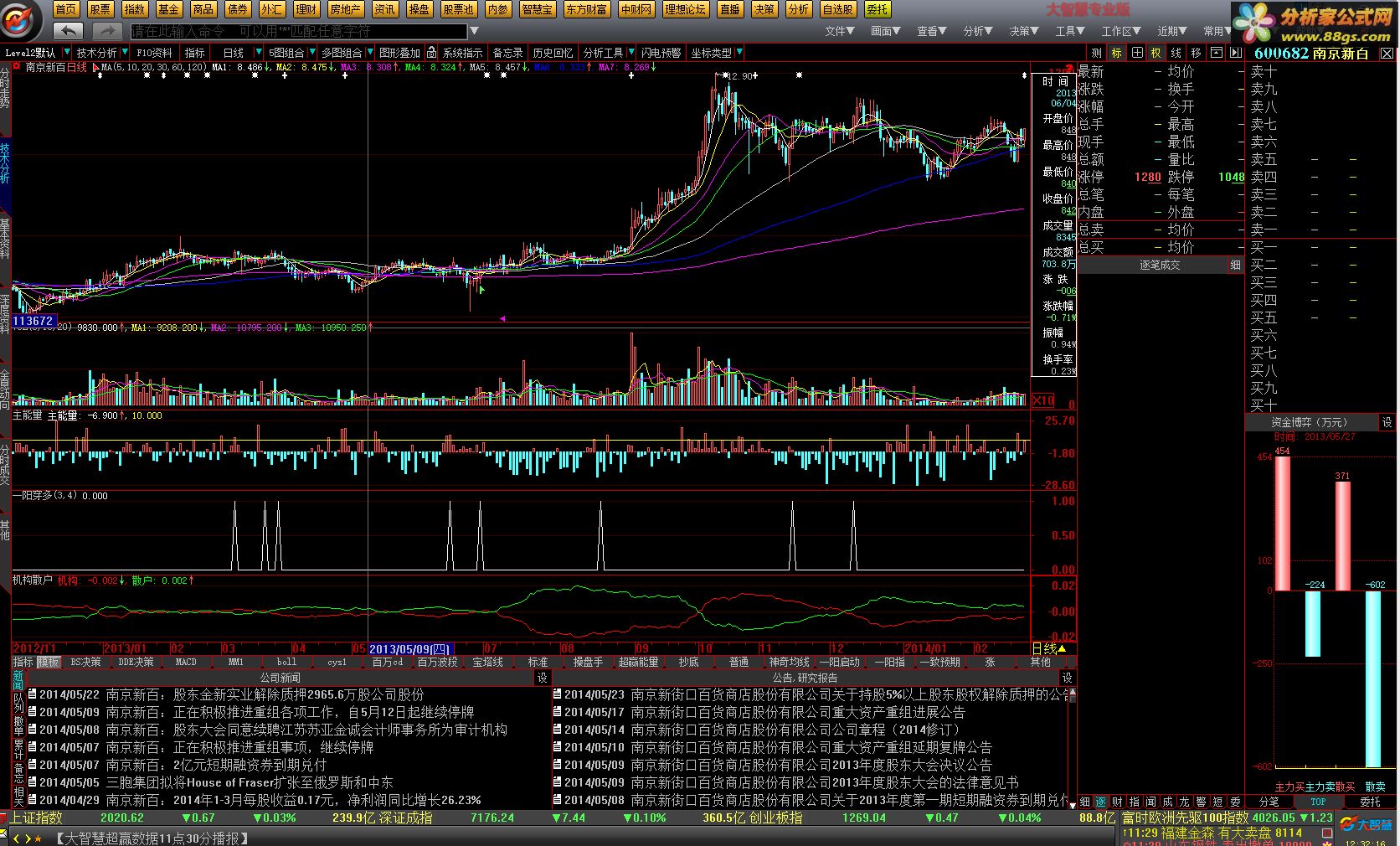Open 工作区 menu
The image size is (1400, 846).
(x=1120, y=31)
